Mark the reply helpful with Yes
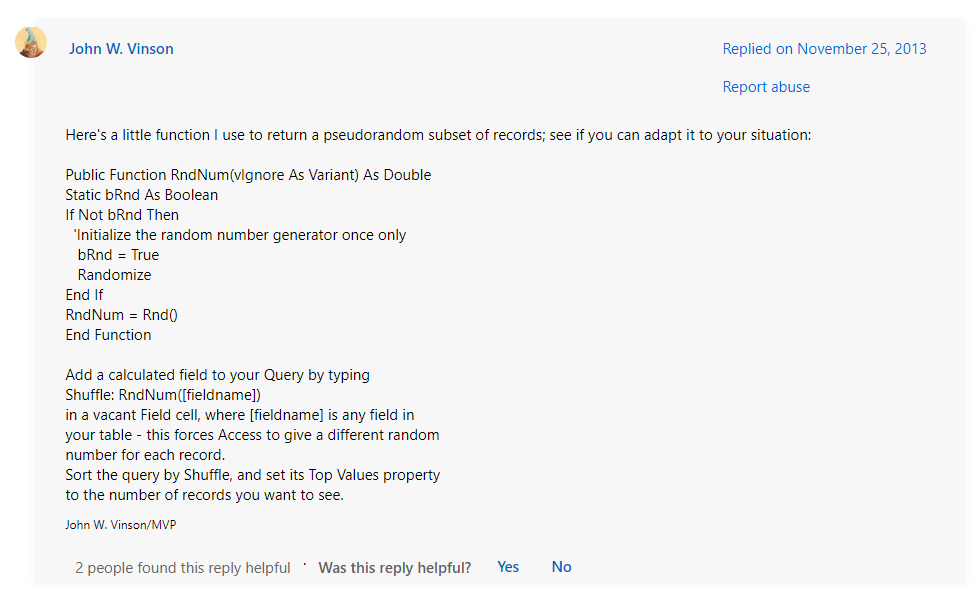 (x=508, y=567)
